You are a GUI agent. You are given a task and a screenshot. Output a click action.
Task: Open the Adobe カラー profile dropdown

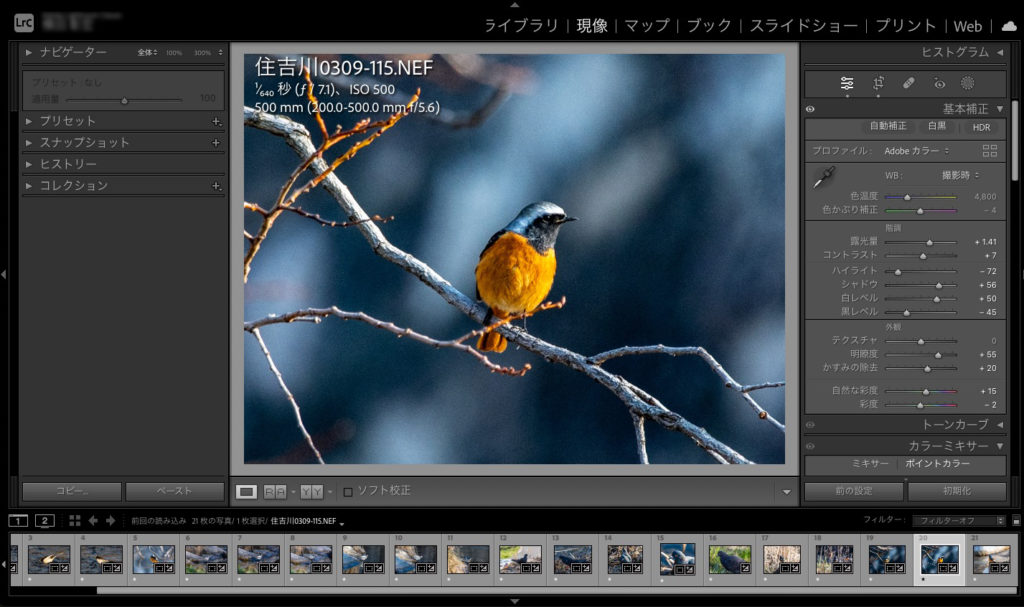(916, 151)
